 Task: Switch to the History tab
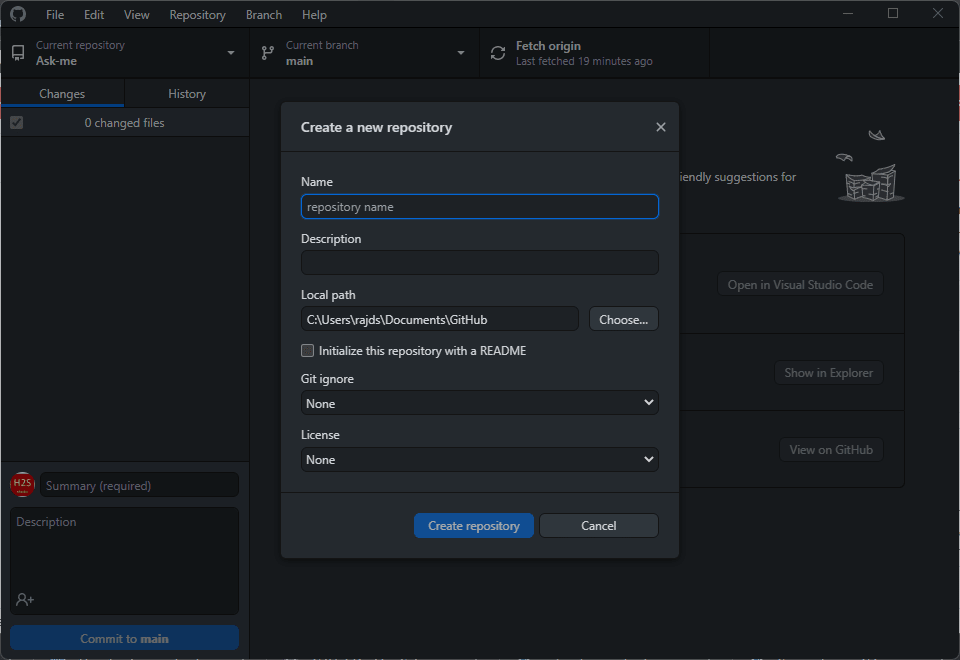tap(186, 92)
